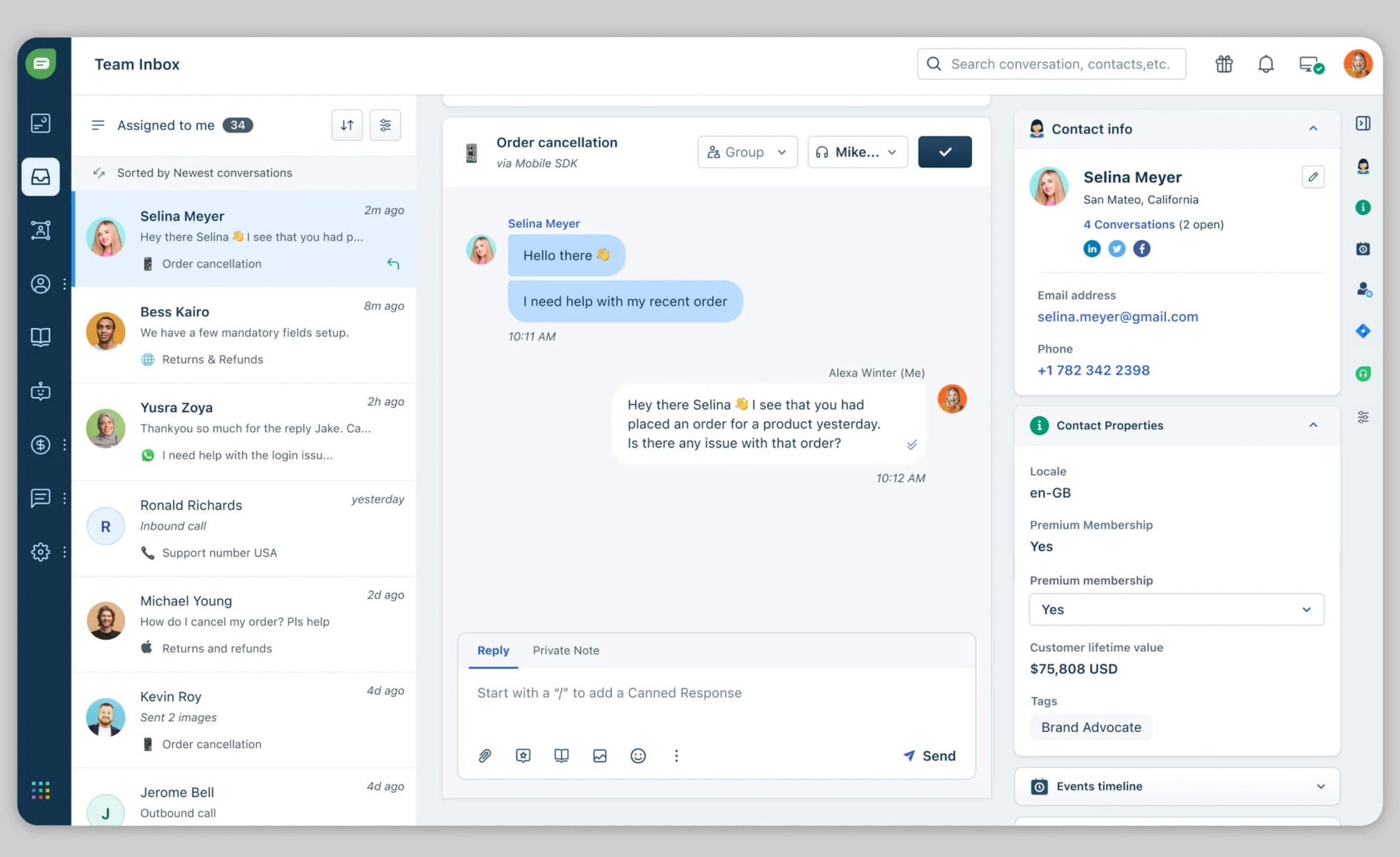1400x857 pixels.
Task: Open Kevin Roy's conversation
Action: pos(244,720)
